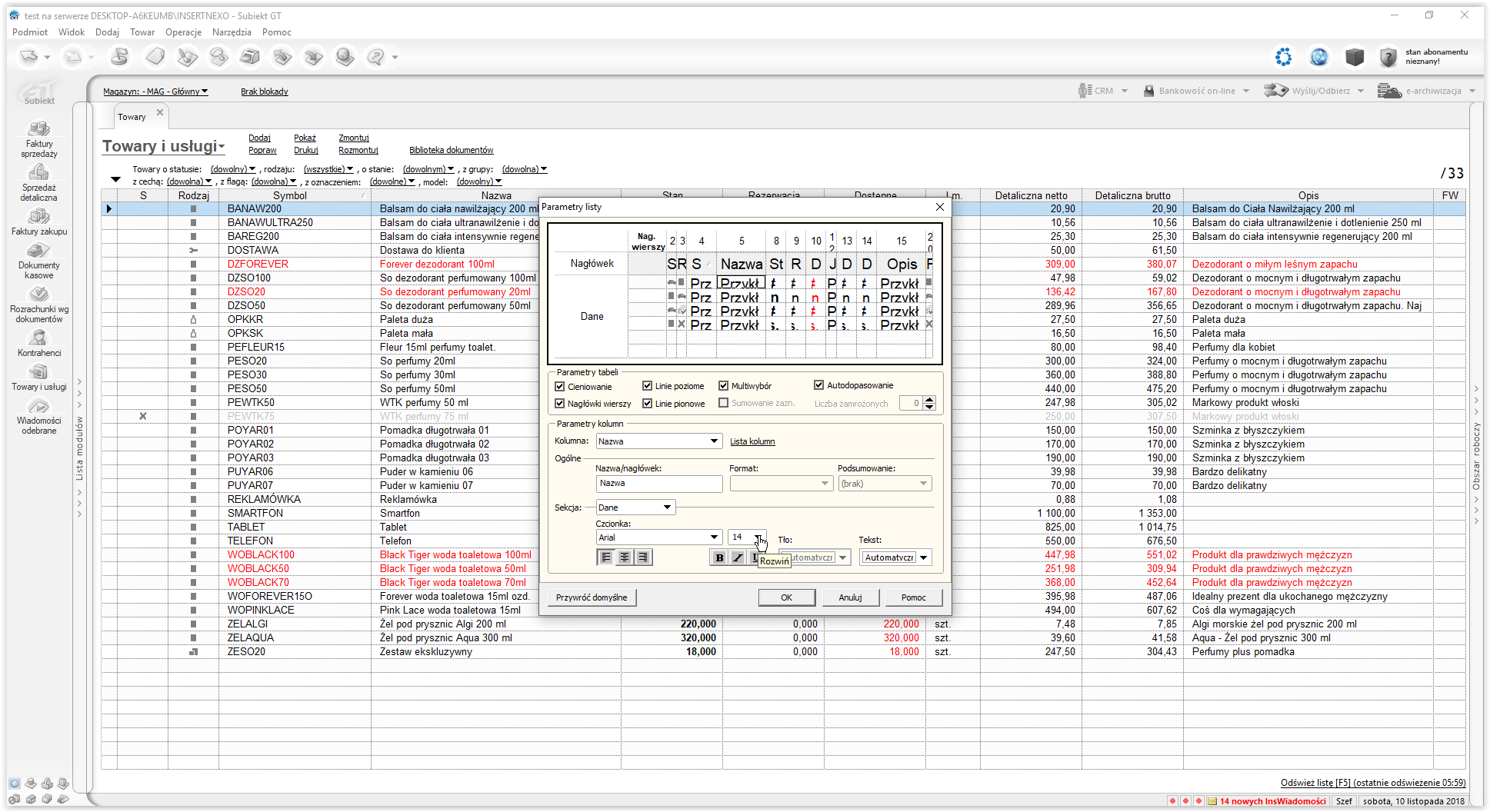Toggle Cieniowanie checkbox
The image size is (1490, 812).
point(560,386)
